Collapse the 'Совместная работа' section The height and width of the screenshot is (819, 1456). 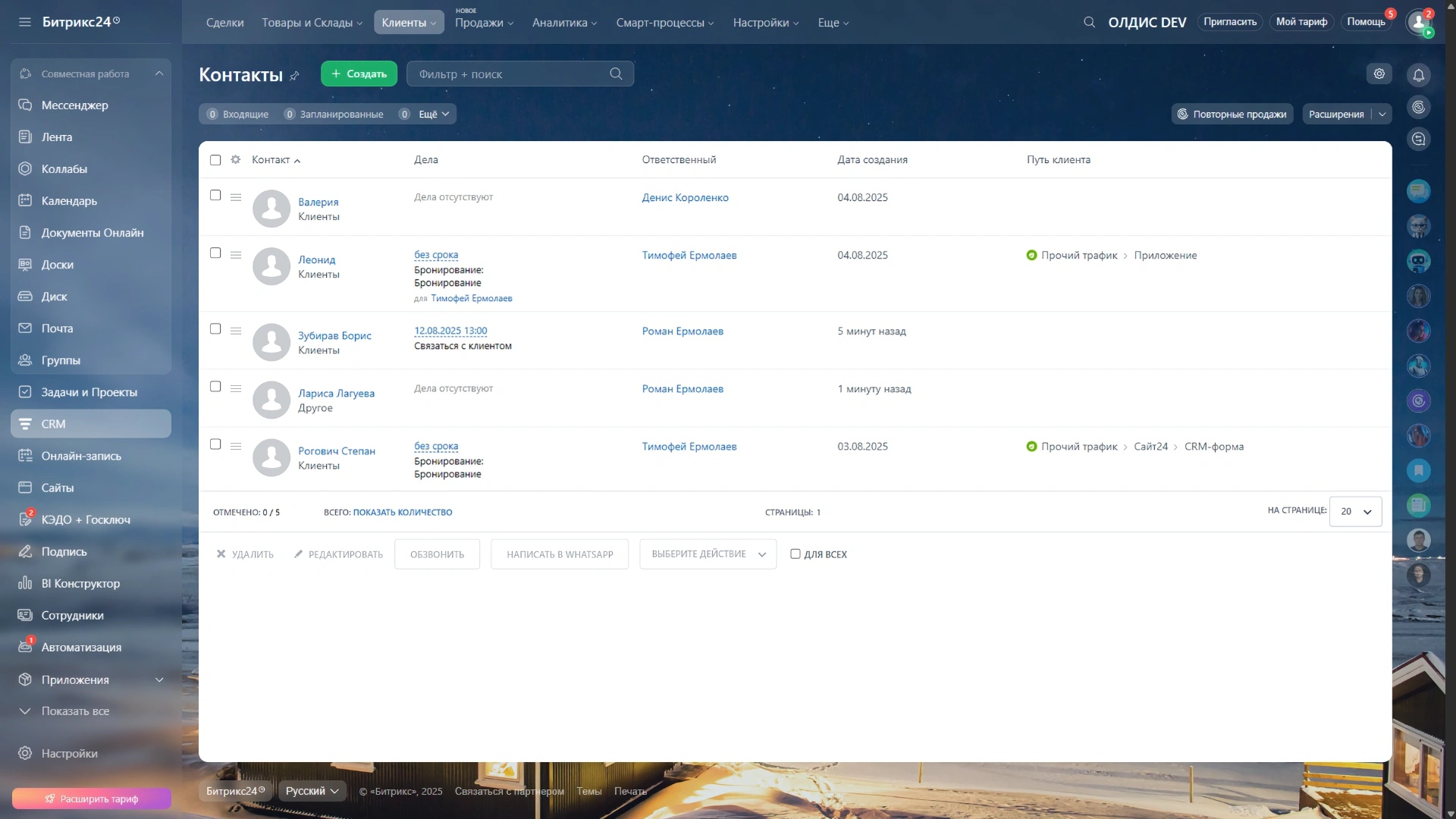pos(159,74)
